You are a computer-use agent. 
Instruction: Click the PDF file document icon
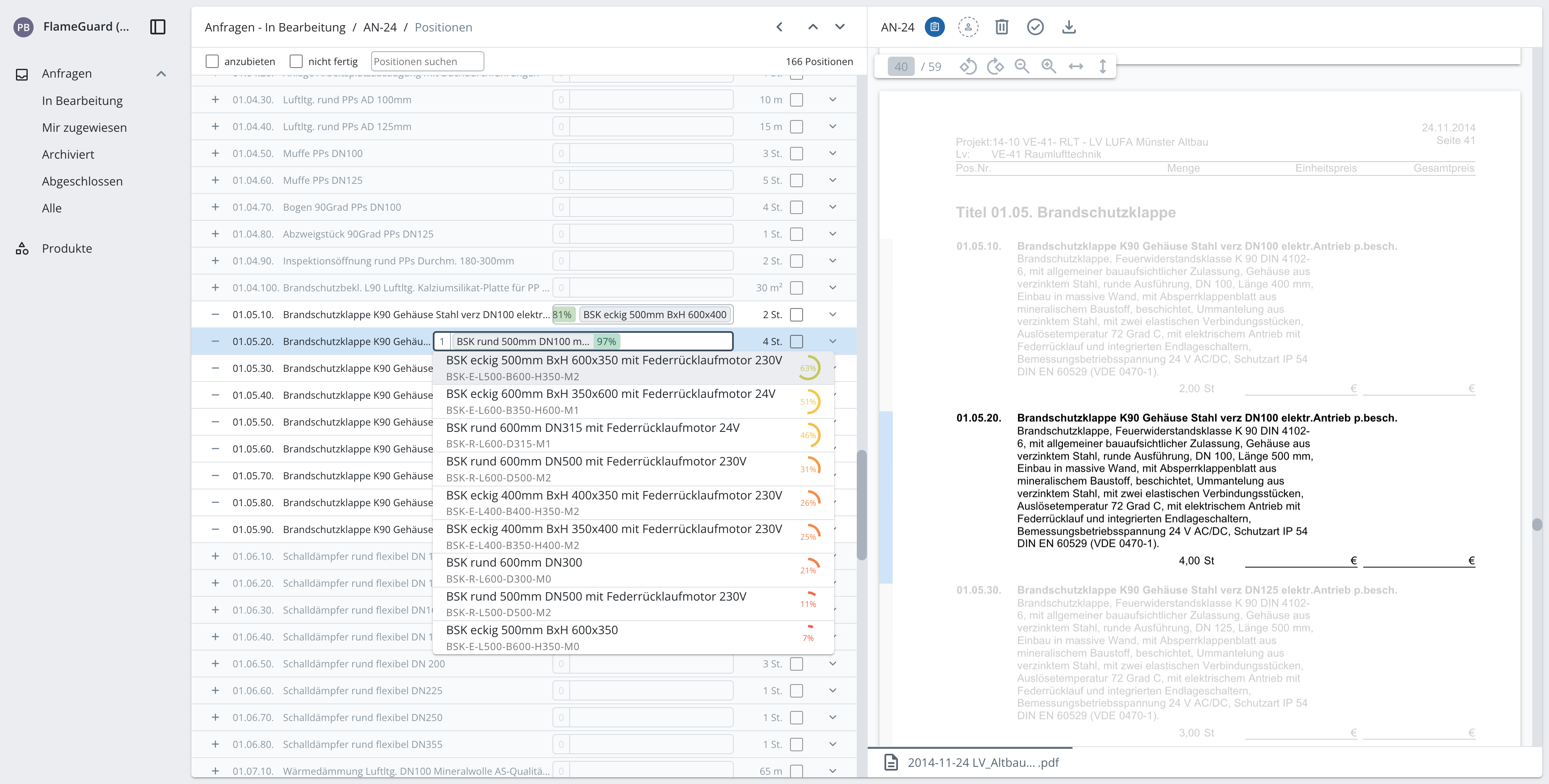(891, 762)
